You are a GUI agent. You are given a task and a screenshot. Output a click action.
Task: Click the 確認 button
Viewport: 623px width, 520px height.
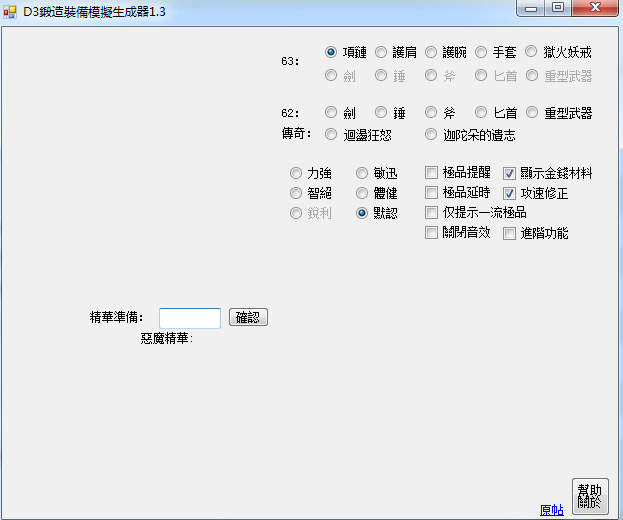click(248, 317)
